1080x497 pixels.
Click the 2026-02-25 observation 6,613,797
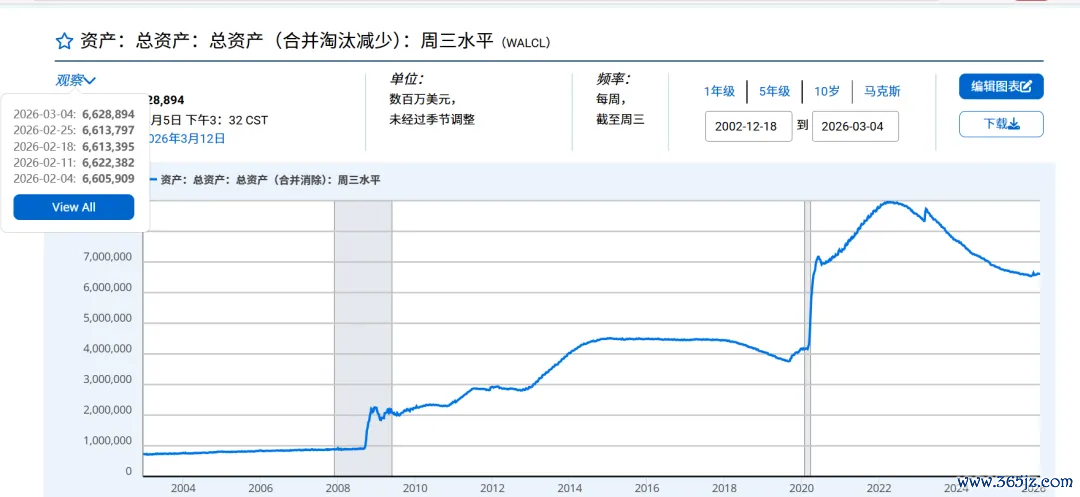[108, 130]
